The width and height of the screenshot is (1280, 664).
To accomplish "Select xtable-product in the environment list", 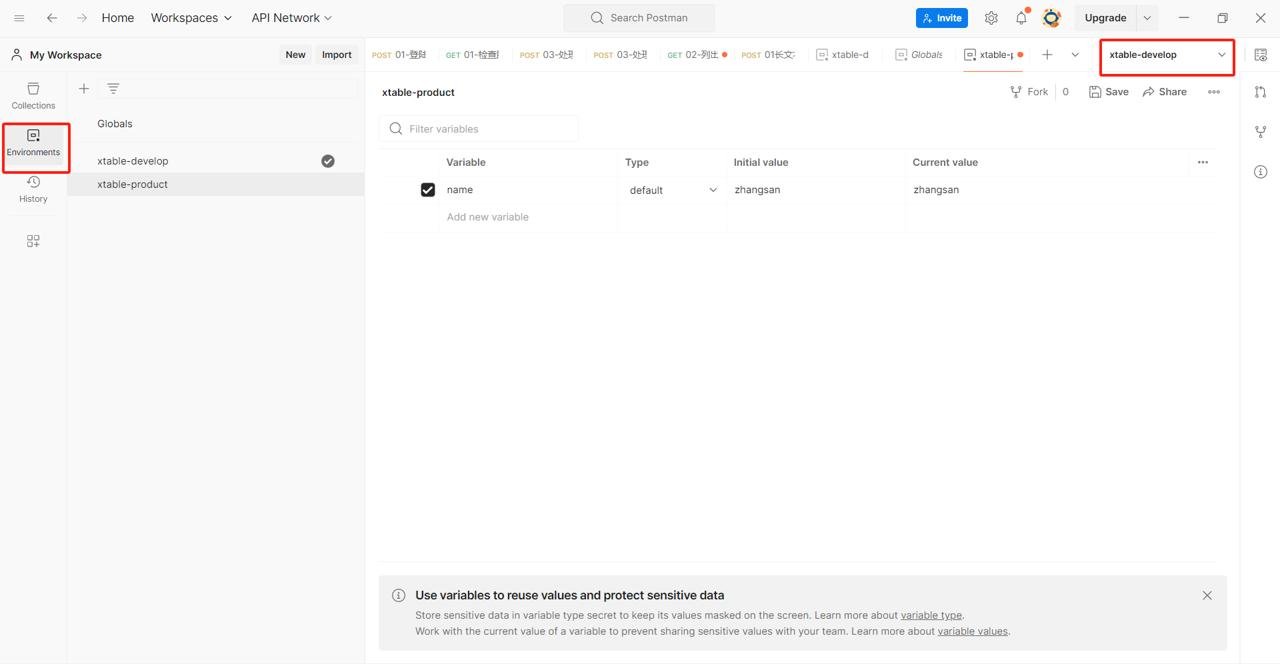I will pyautogui.click(x=215, y=184).
